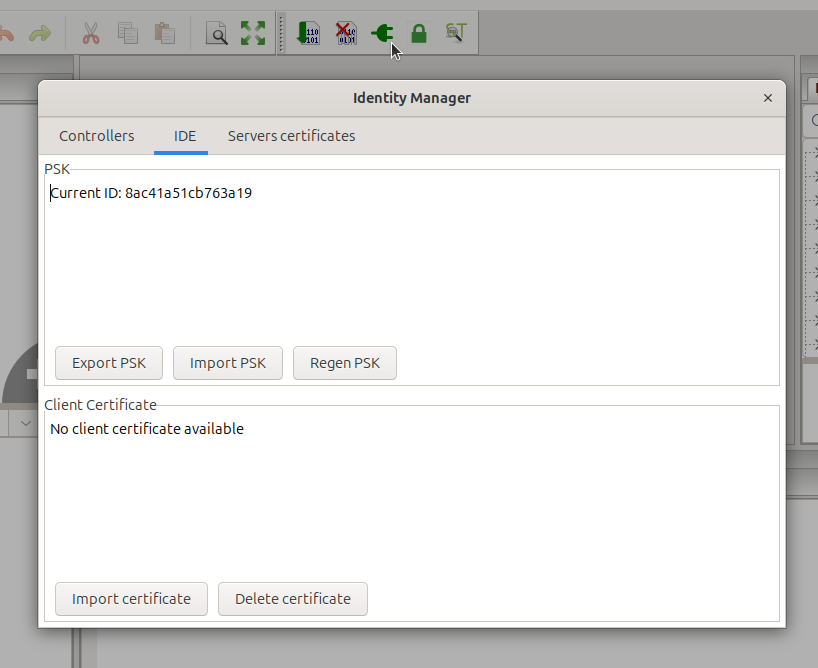Screen dimensions: 818x668
Task: Click the Import PSK button
Action: [228, 363]
